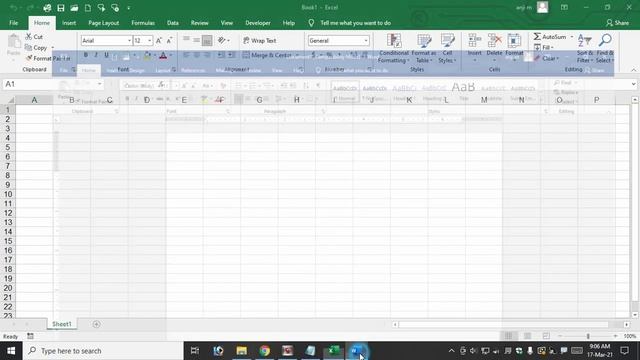Click the macro record icon in status bar
The height and width of the screenshot is (360, 640).
click(31, 336)
